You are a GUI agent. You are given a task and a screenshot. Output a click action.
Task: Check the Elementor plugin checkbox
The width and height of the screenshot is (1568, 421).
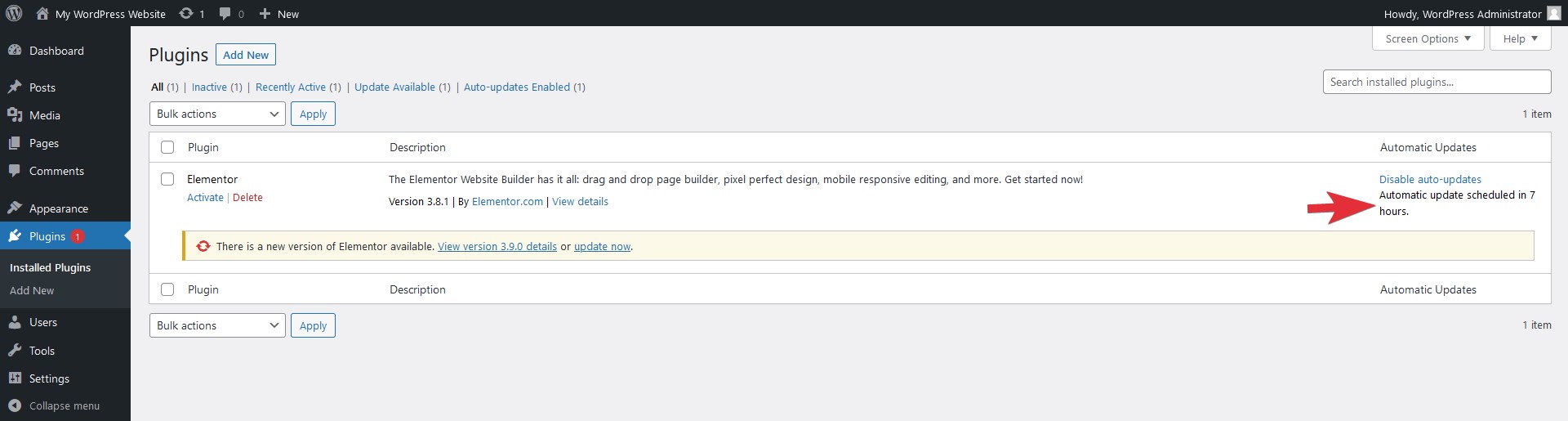click(x=167, y=179)
